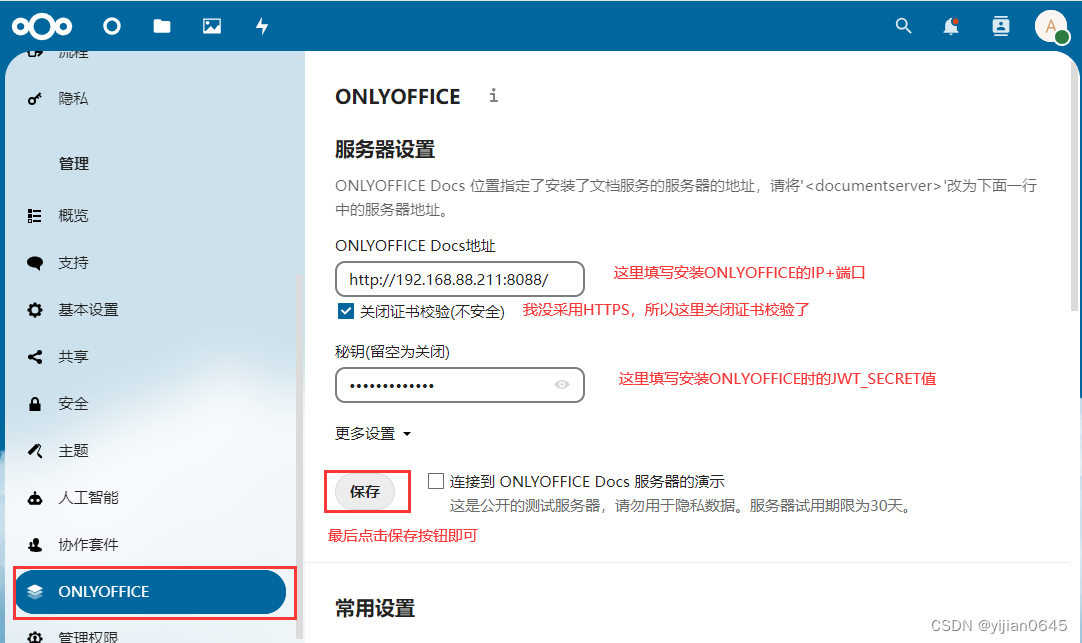Open the Activity app (lightning icon)

point(261,26)
